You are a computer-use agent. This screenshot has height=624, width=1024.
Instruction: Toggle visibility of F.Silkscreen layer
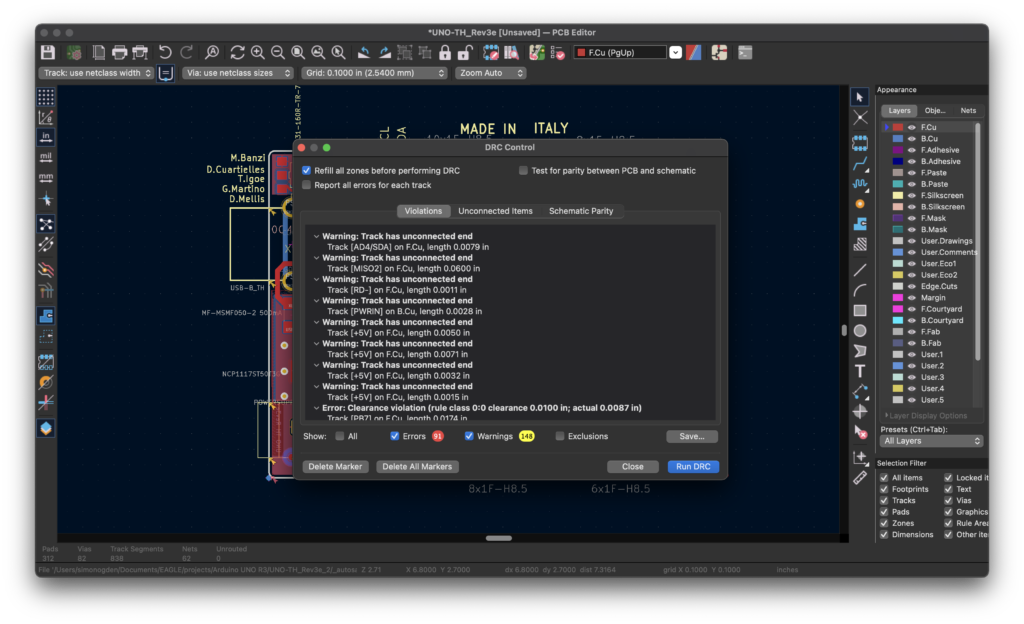912,195
